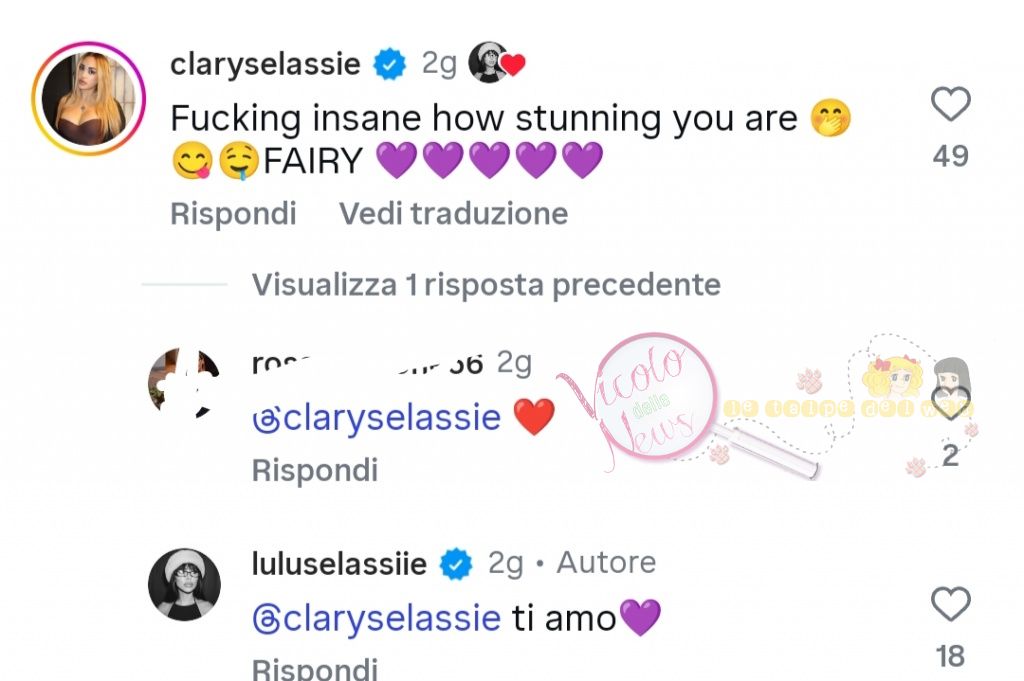
Task: Open the claryselassie username at the top
Action: click(265, 65)
